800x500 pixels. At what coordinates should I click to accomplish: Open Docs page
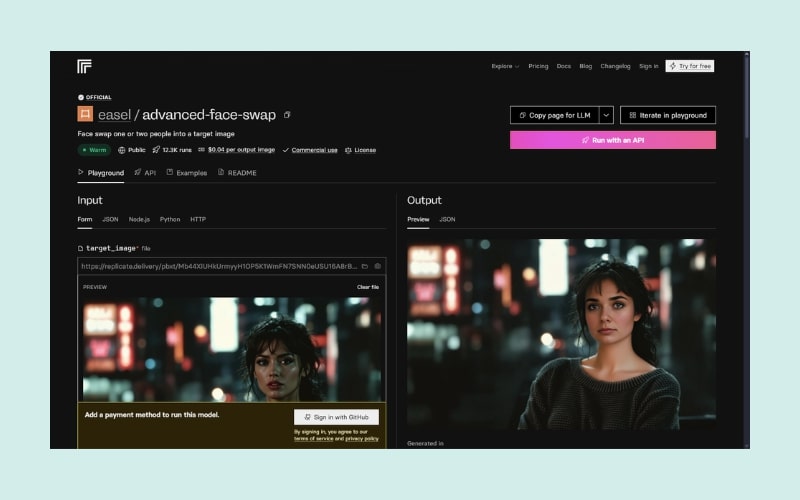tap(564, 66)
